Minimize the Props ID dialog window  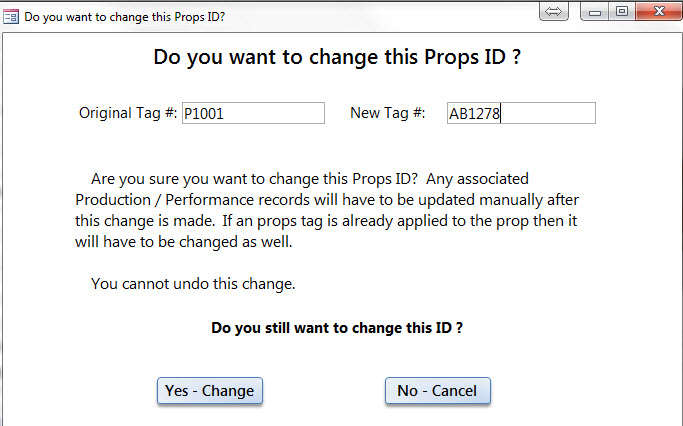click(x=595, y=12)
